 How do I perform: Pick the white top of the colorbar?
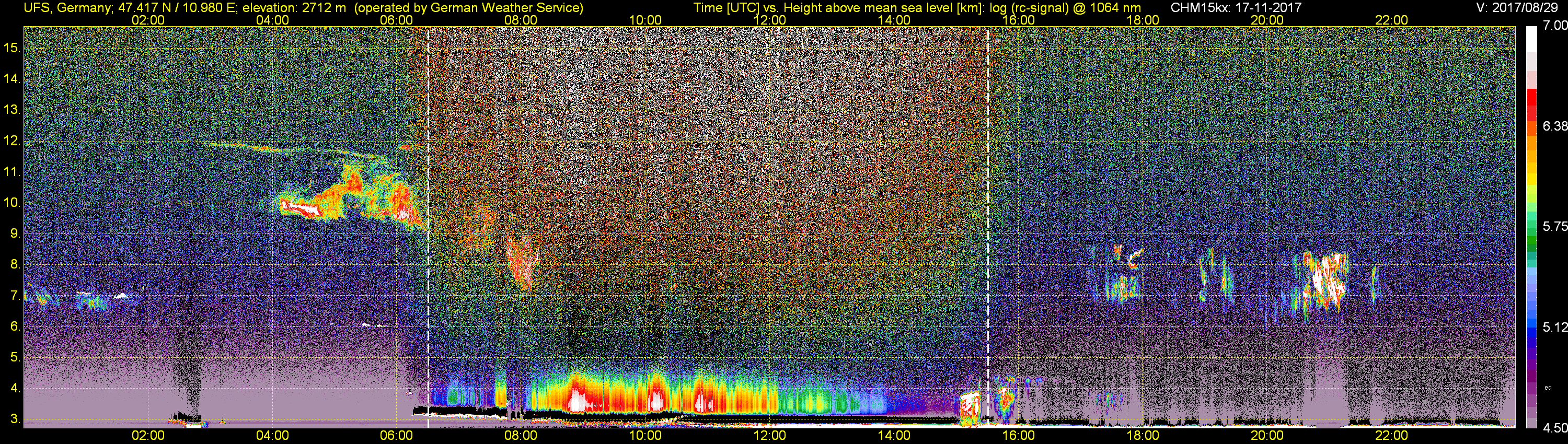point(1531,40)
